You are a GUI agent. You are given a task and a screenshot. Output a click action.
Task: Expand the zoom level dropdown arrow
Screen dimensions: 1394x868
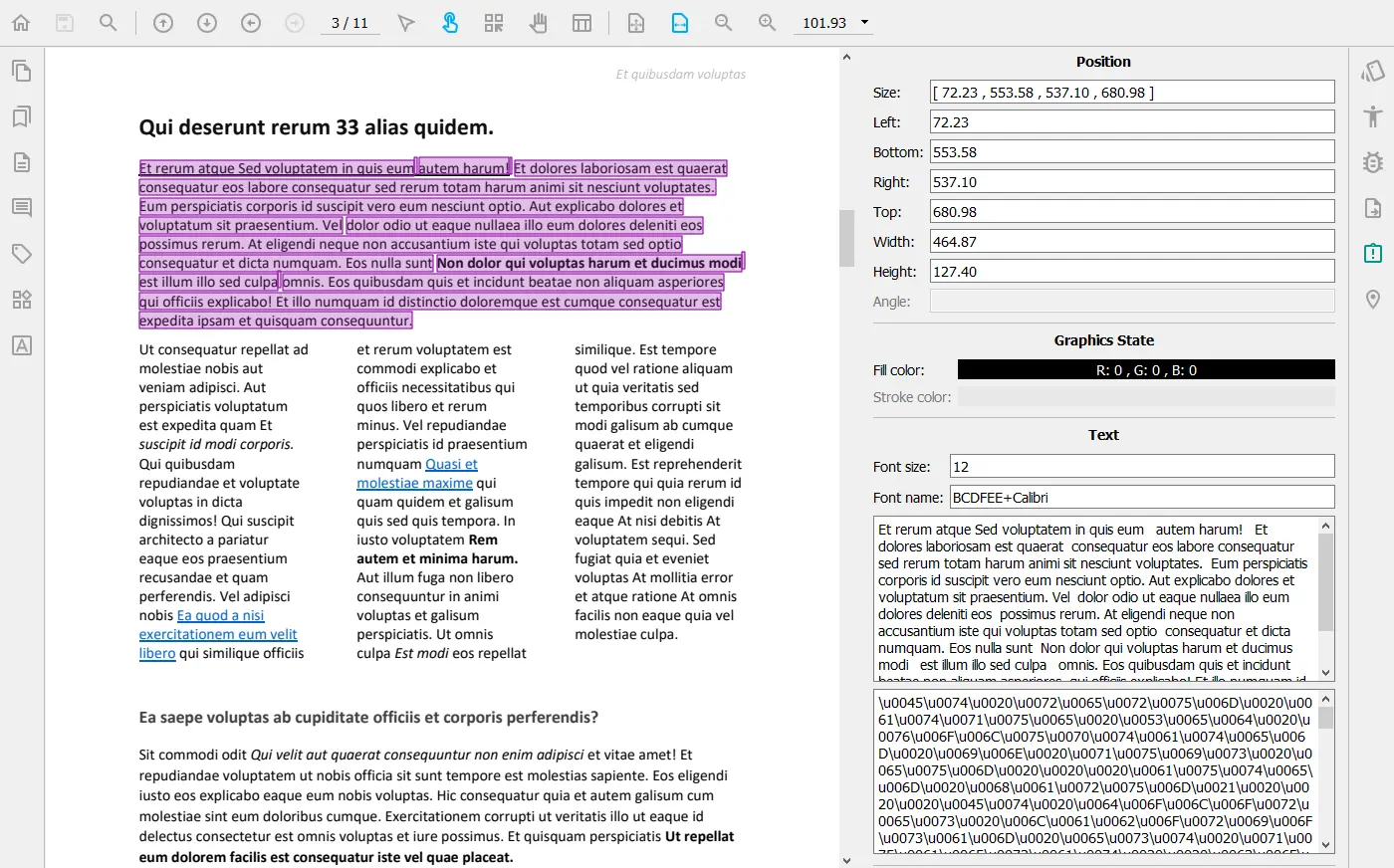click(x=864, y=23)
